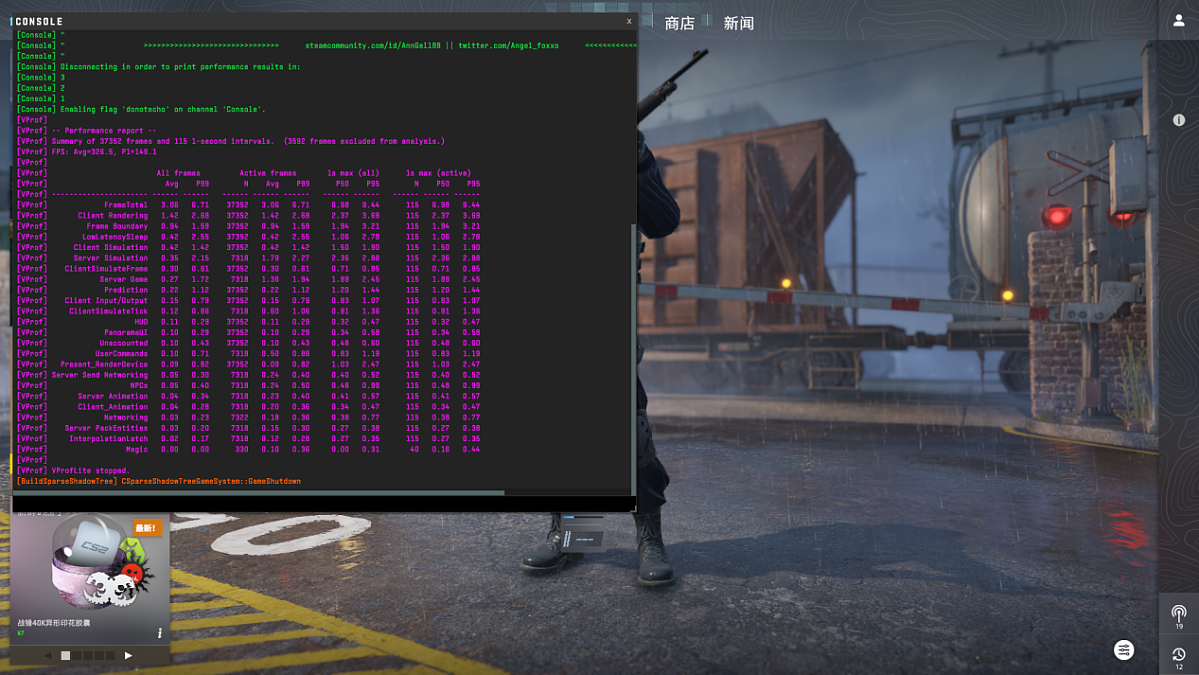
Task: Click the Client Rendering row label
Action: point(113,216)
